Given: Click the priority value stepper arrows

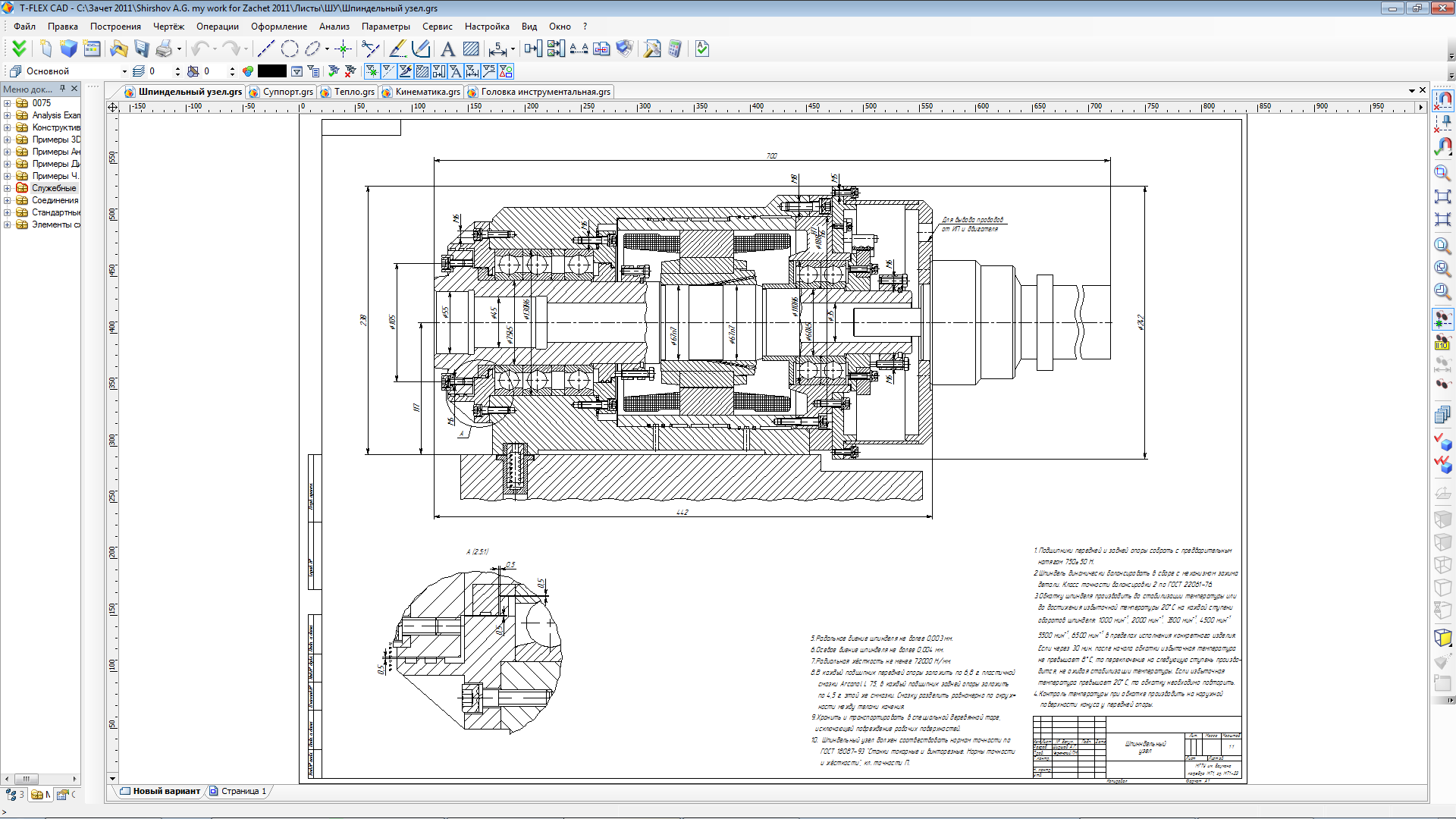Looking at the screenshot, I should 232,71.
